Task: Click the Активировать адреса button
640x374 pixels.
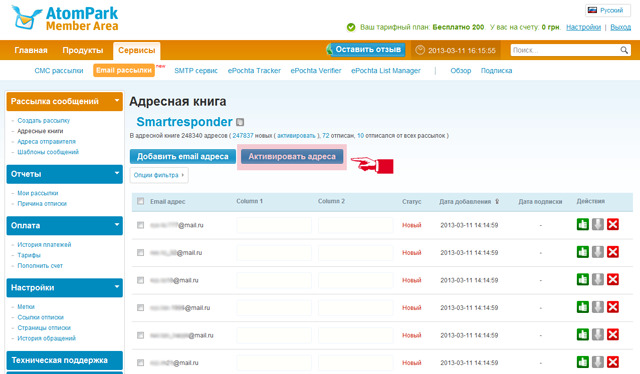Action: 292,156
